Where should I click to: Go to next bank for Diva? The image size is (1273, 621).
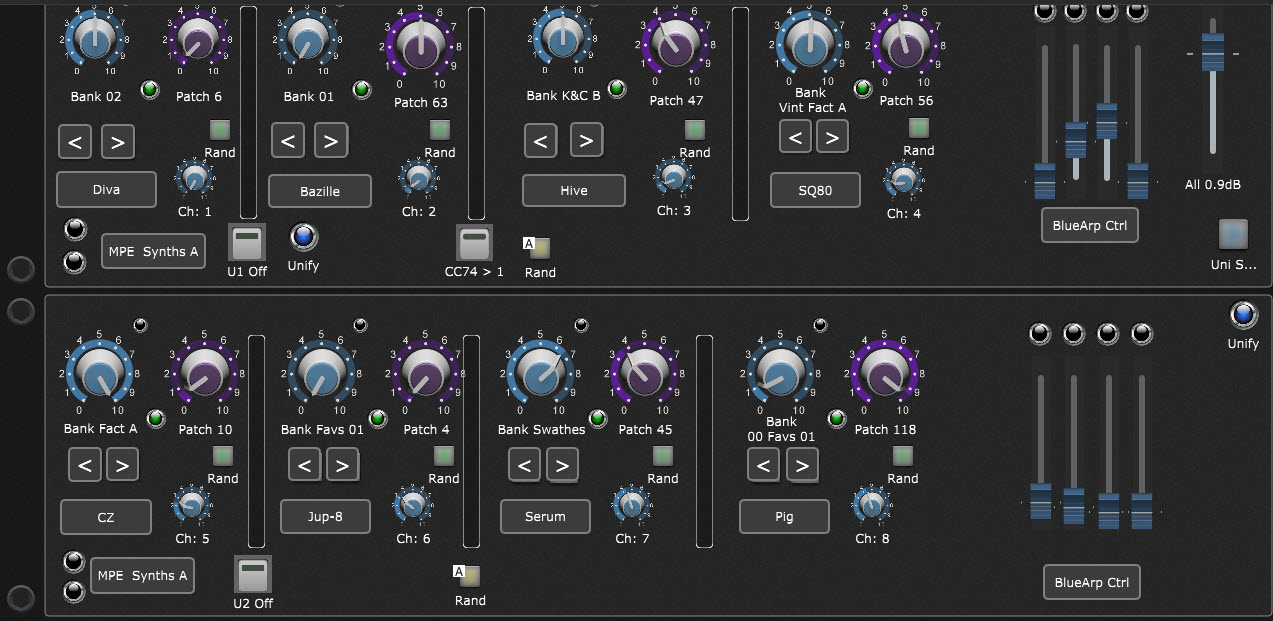click(117, 142)
